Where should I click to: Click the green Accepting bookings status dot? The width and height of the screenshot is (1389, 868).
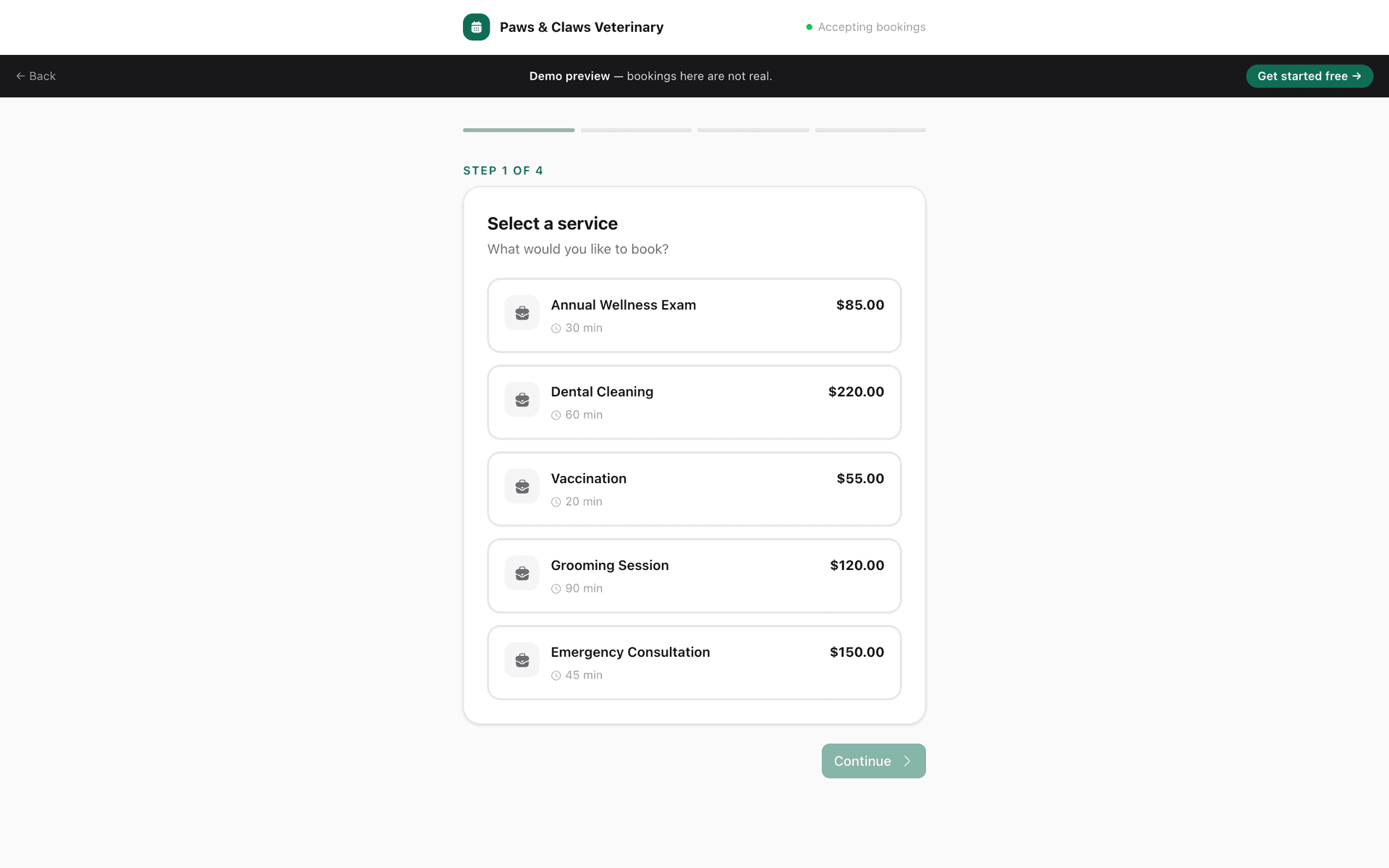click(x=809, y=27)
